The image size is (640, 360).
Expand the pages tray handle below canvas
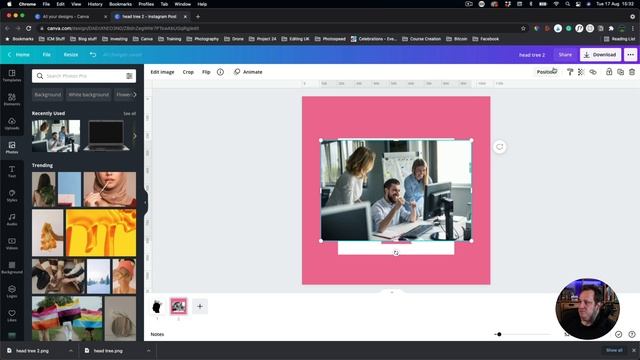click(x=392, y=292)
